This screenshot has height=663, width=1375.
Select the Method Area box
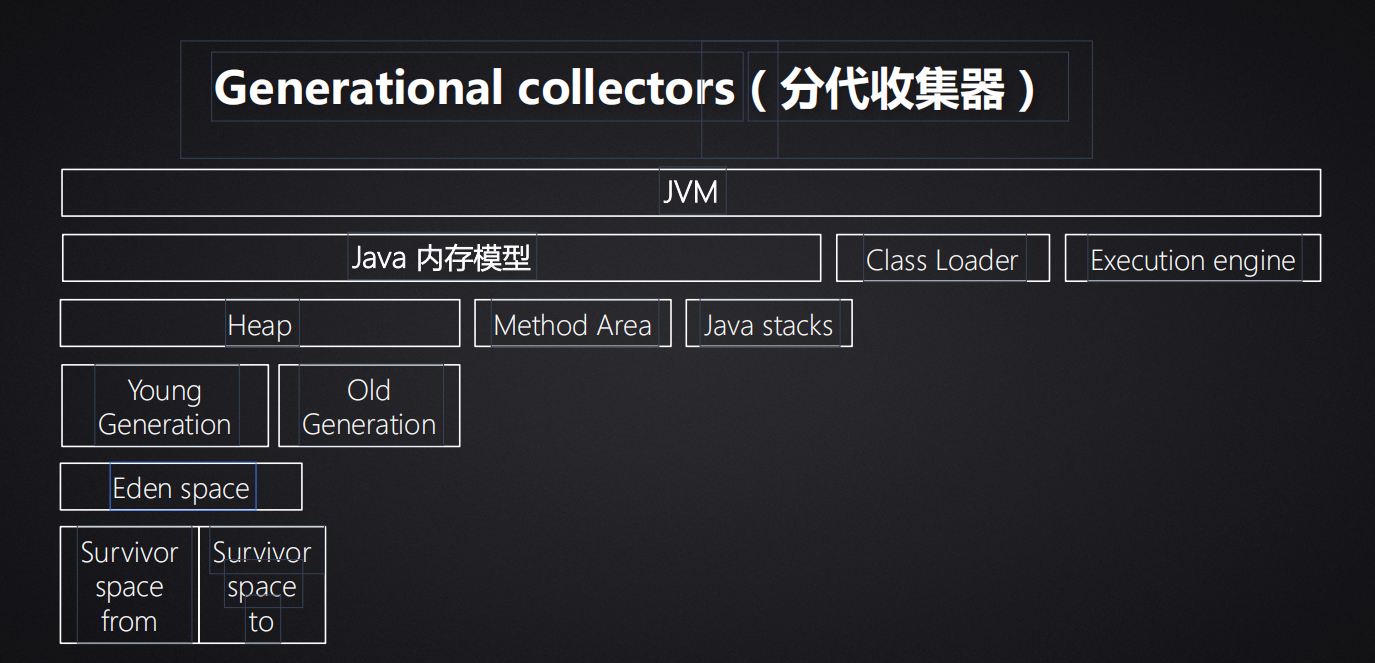coord(572,325)
